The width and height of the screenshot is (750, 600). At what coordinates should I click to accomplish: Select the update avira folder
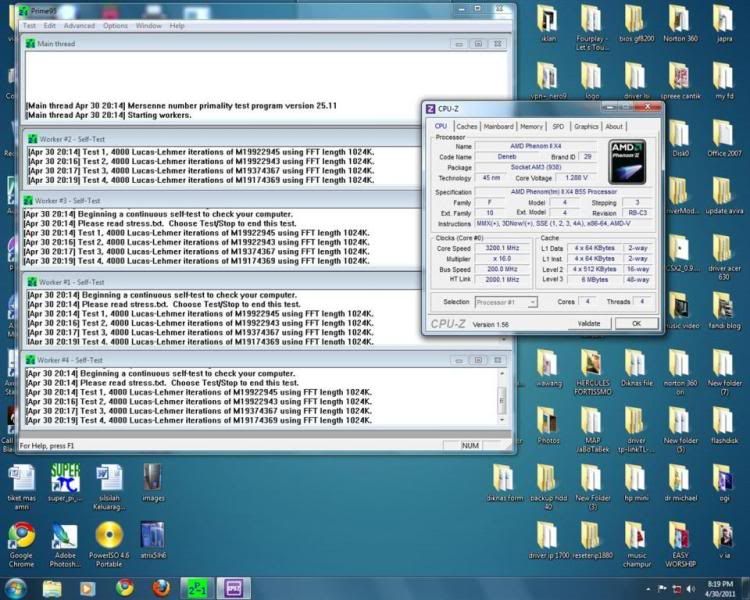coord(724,196)
